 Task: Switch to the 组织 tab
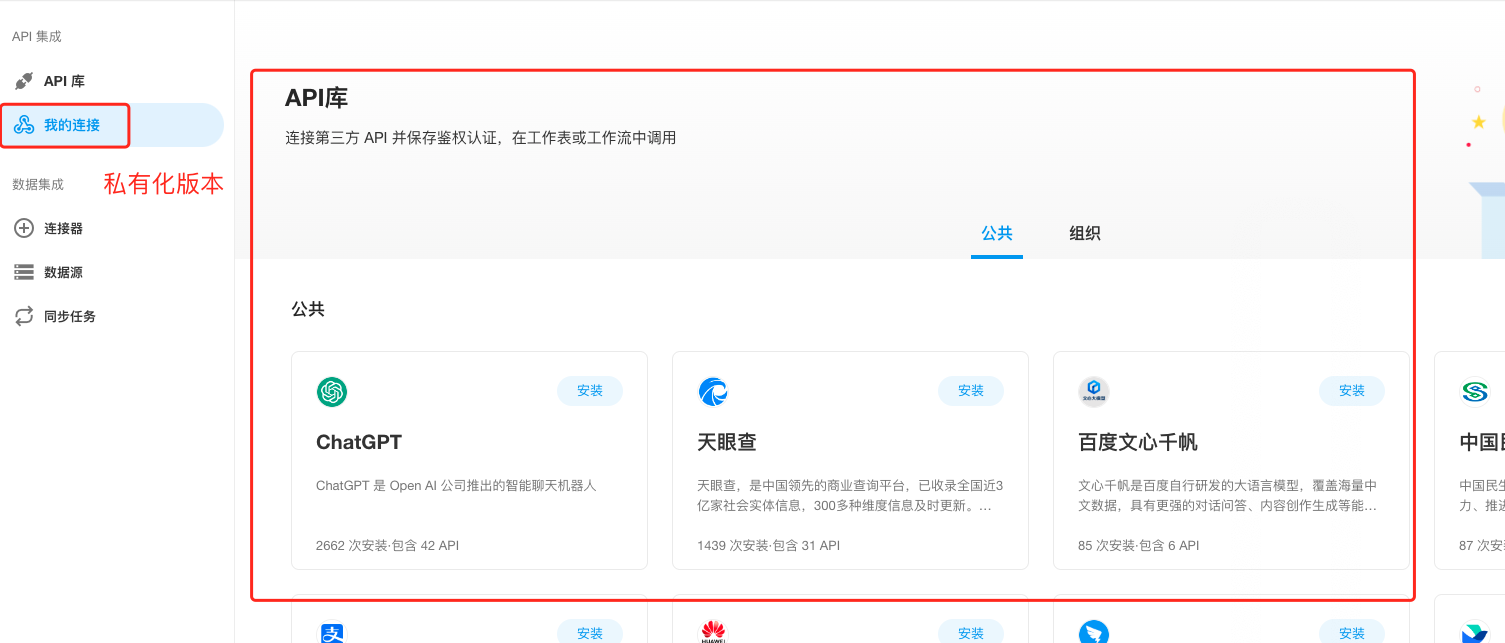[1084, 233]
